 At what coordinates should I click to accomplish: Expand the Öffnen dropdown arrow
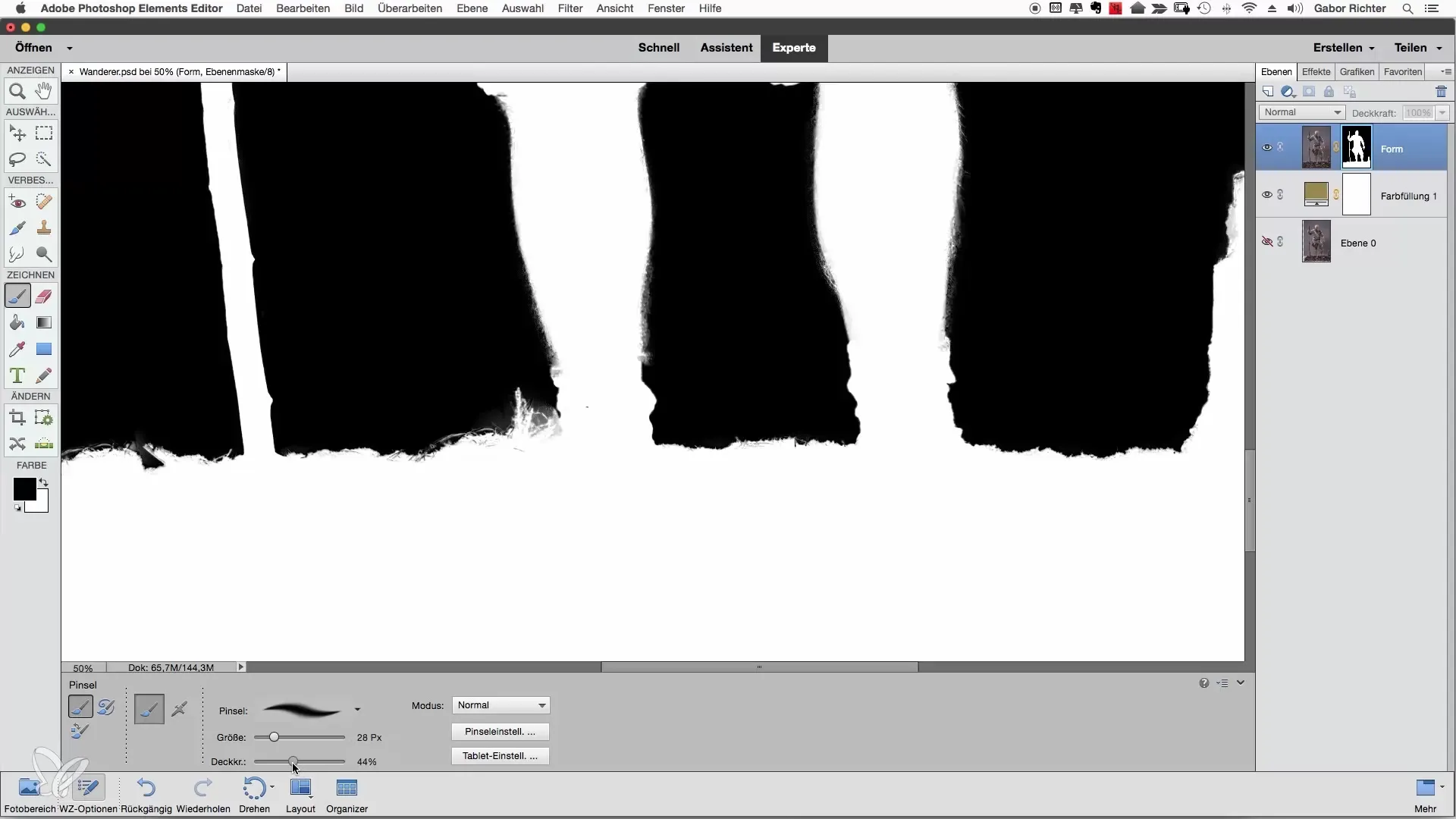(x=70, y=48)
